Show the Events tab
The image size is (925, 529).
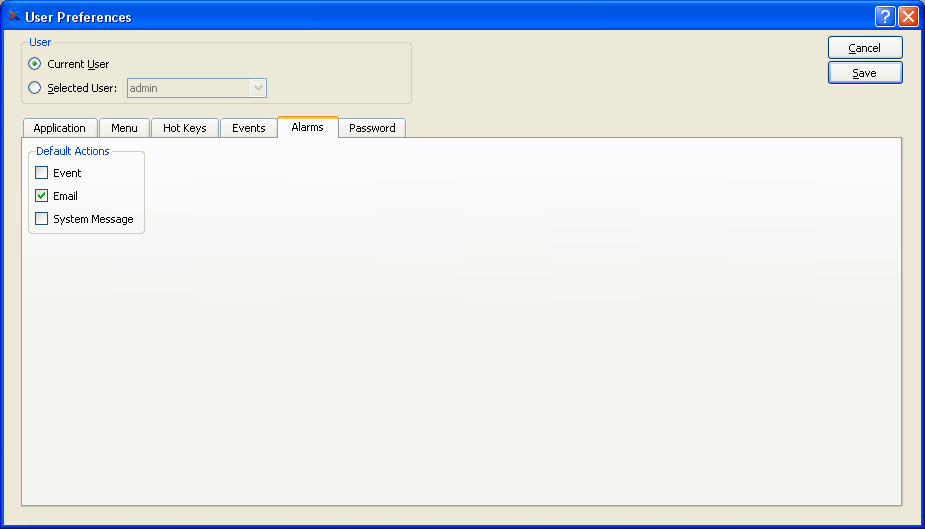click(x=248, y=128)
